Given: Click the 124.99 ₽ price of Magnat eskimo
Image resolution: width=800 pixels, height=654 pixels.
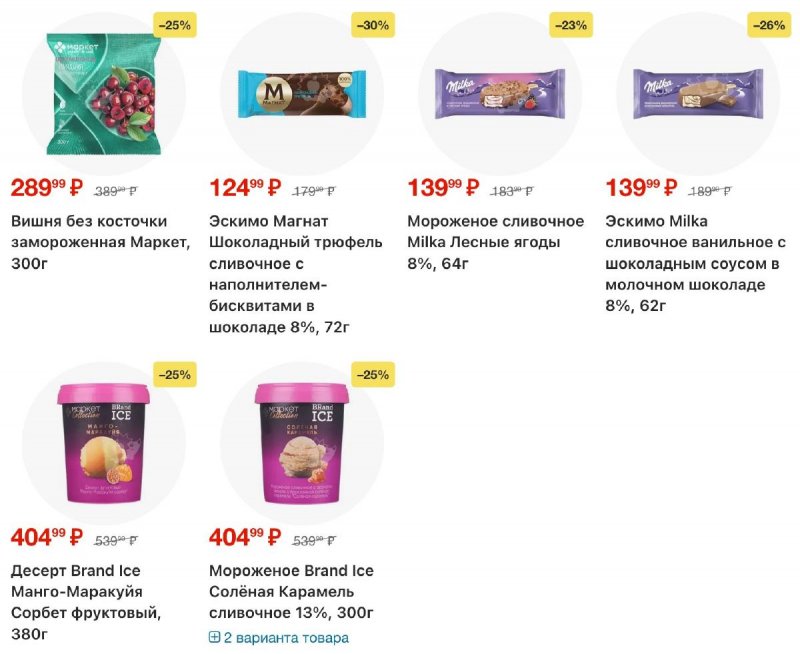Looking at the screenshot, I should 245,188.
